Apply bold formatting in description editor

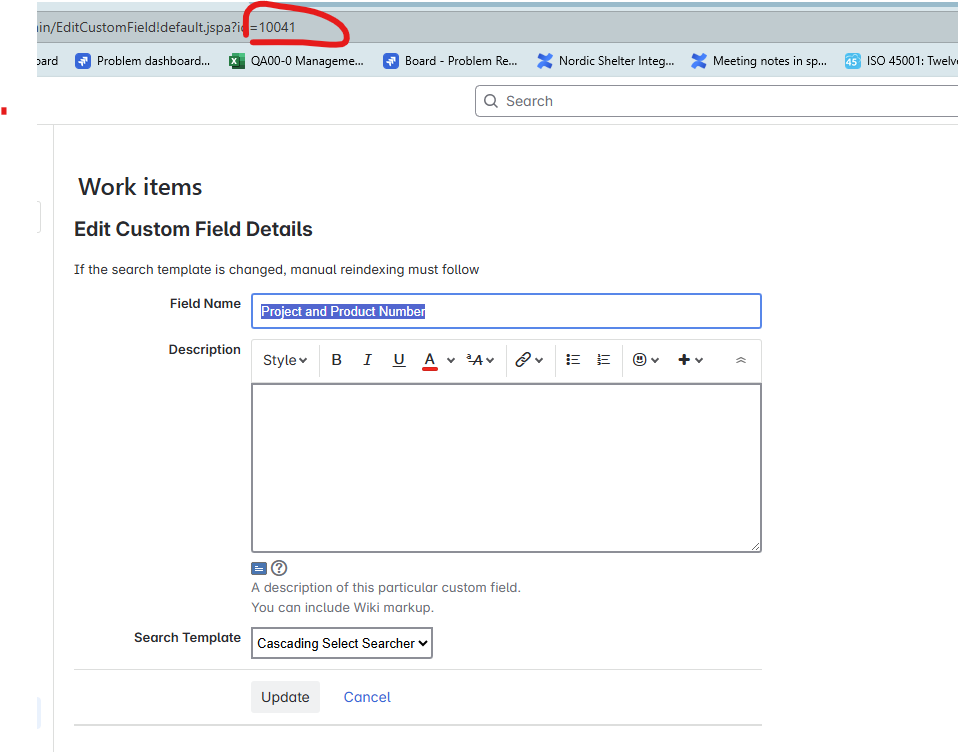coord(336,360)
